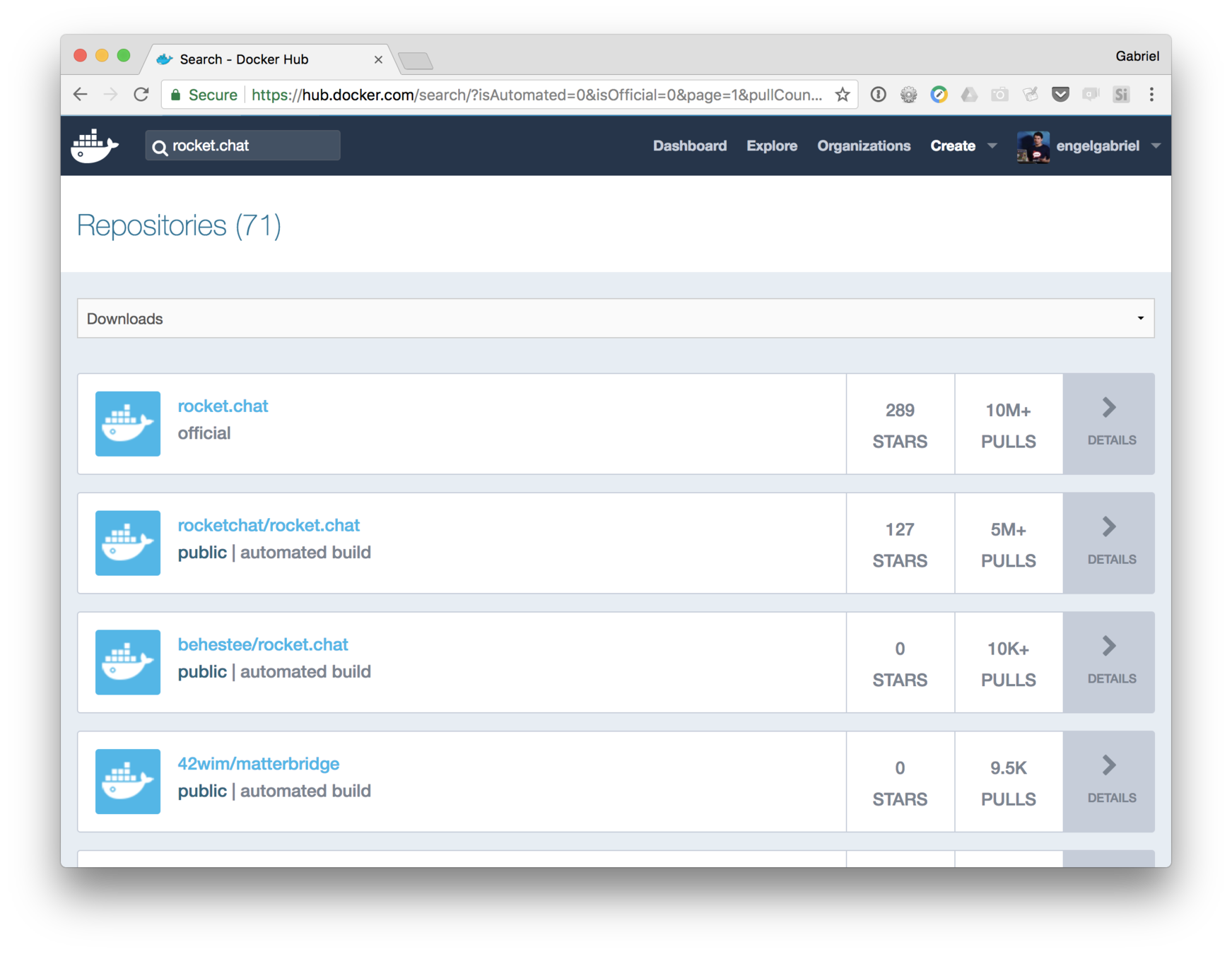The width and height of the screenshot is (1232, 954).
Task: Open Organizations in navbar
Action: tap(864, 146)
